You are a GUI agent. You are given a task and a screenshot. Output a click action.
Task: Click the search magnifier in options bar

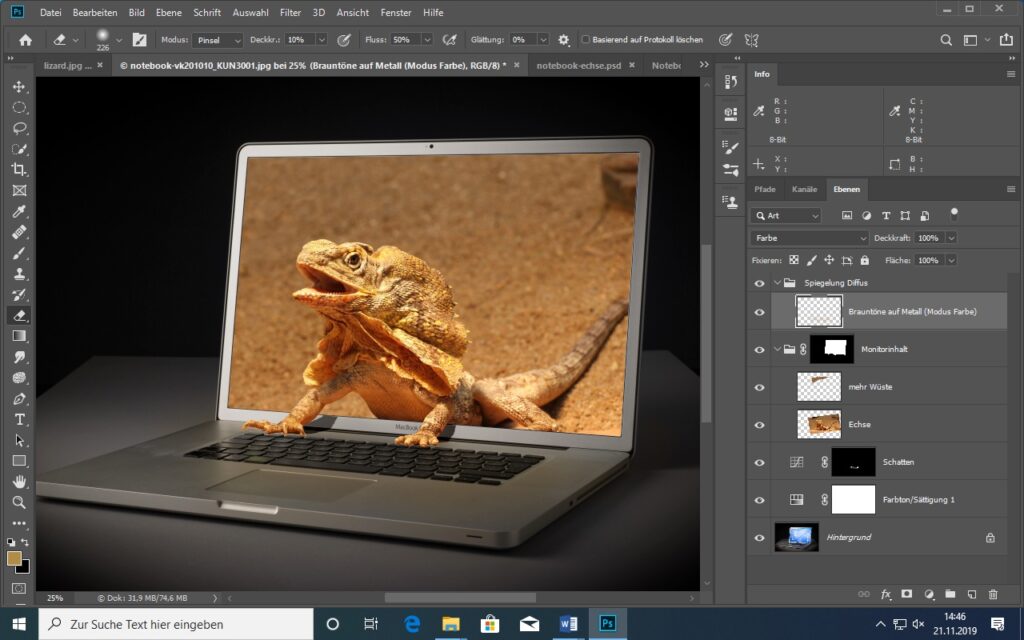(946, 40)
